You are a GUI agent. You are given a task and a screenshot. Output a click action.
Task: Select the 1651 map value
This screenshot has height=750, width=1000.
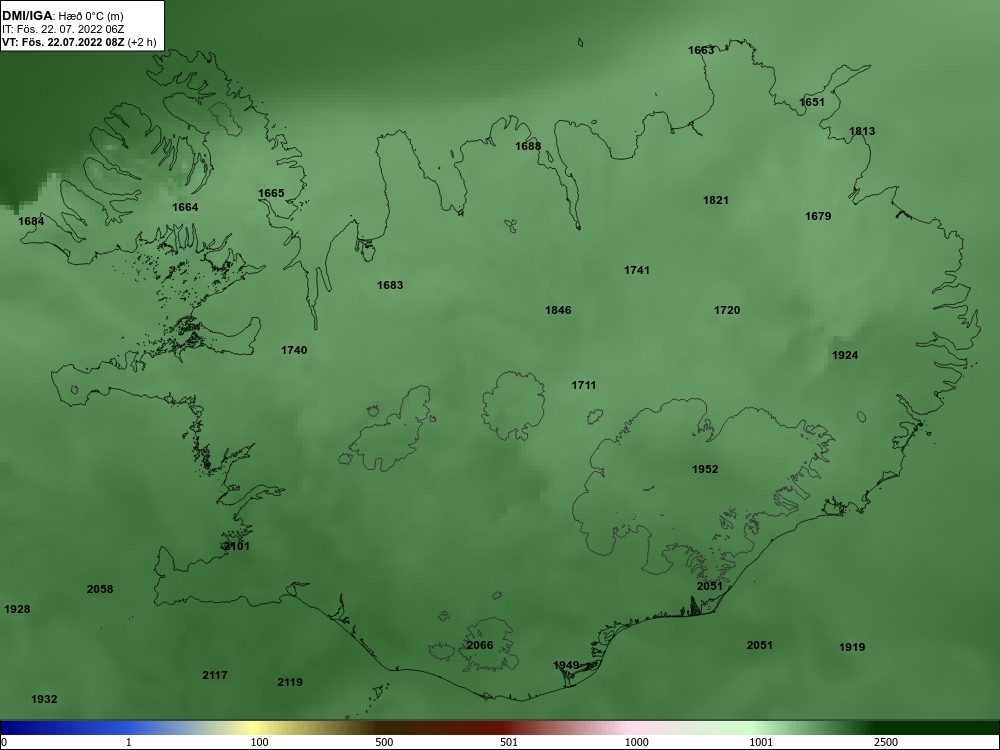pyautogui.click(x=812, y=102)
